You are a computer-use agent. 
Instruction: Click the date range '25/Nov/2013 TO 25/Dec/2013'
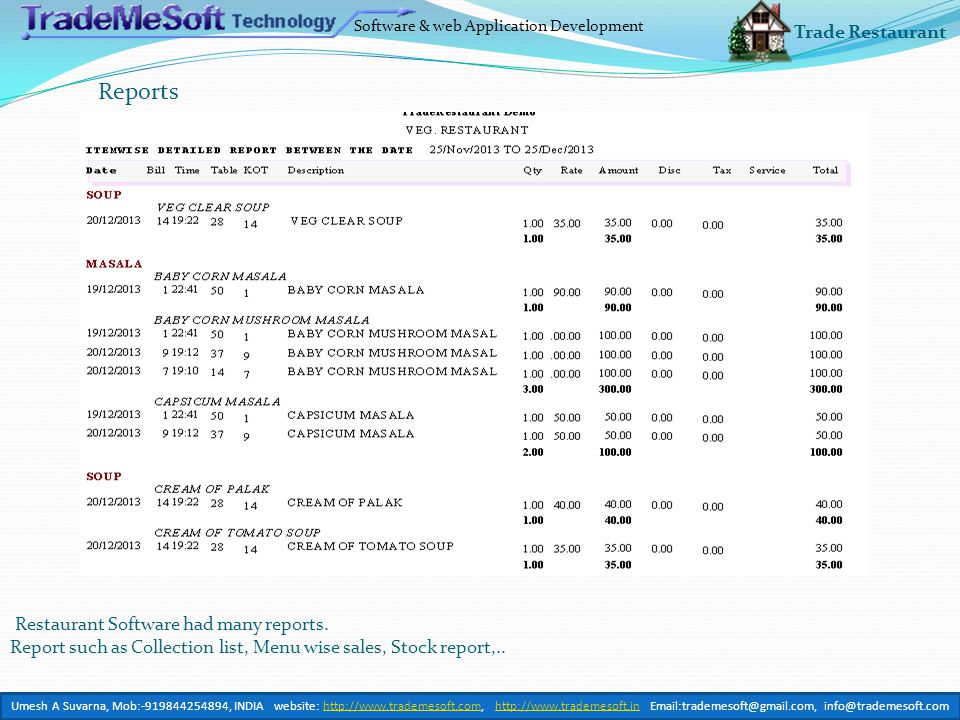[x=511, y=149]
